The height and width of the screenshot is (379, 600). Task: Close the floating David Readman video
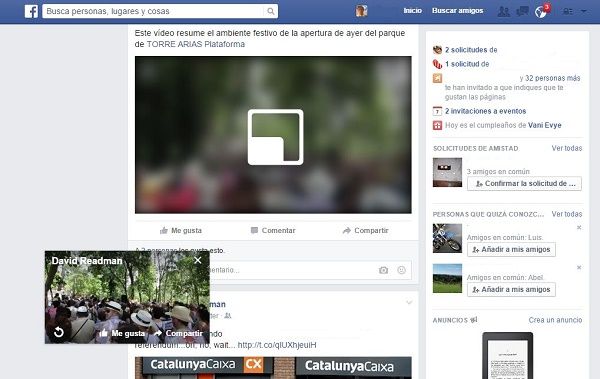click(198, 260)
